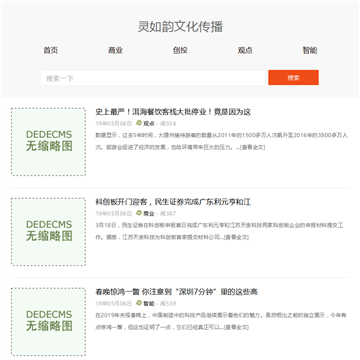
Task: Click the 商业 category tag under 科创板 article
Action: [149, 214]
